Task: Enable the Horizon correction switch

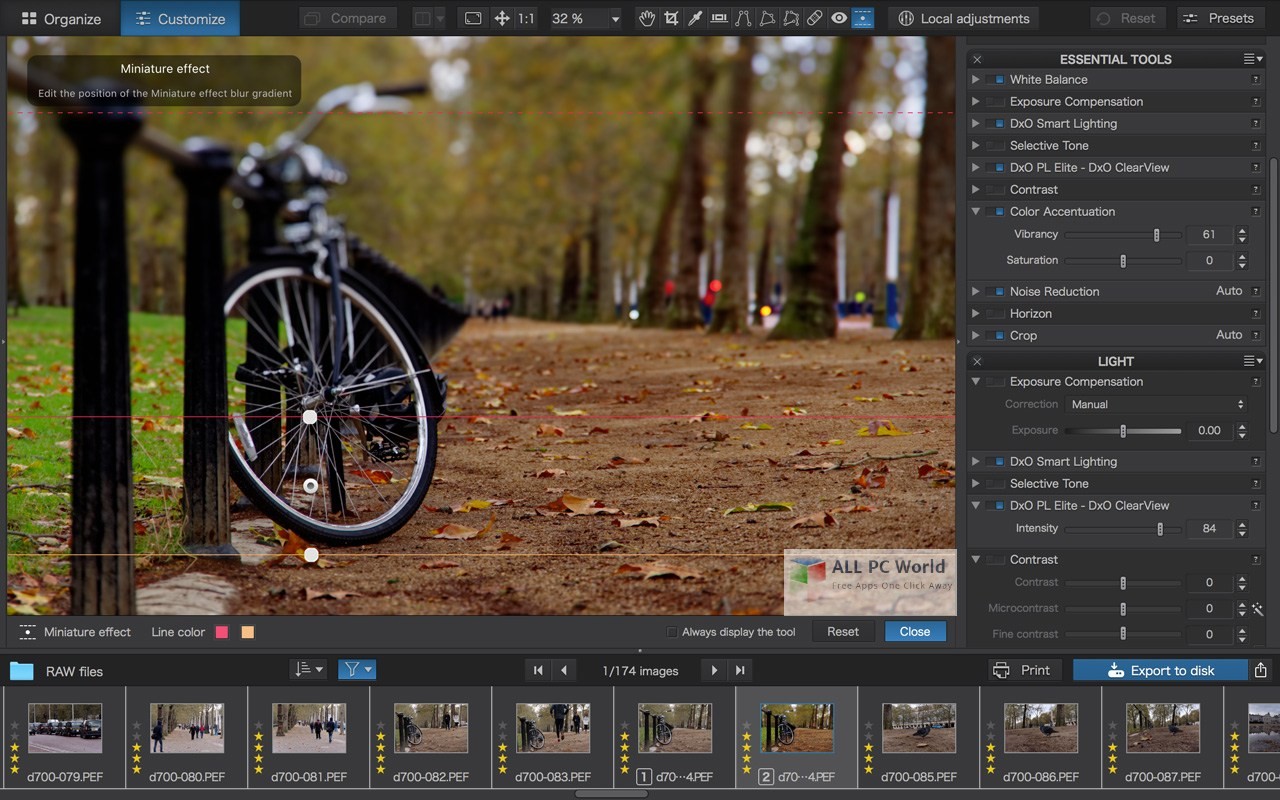Action: [x=995, y=313]
